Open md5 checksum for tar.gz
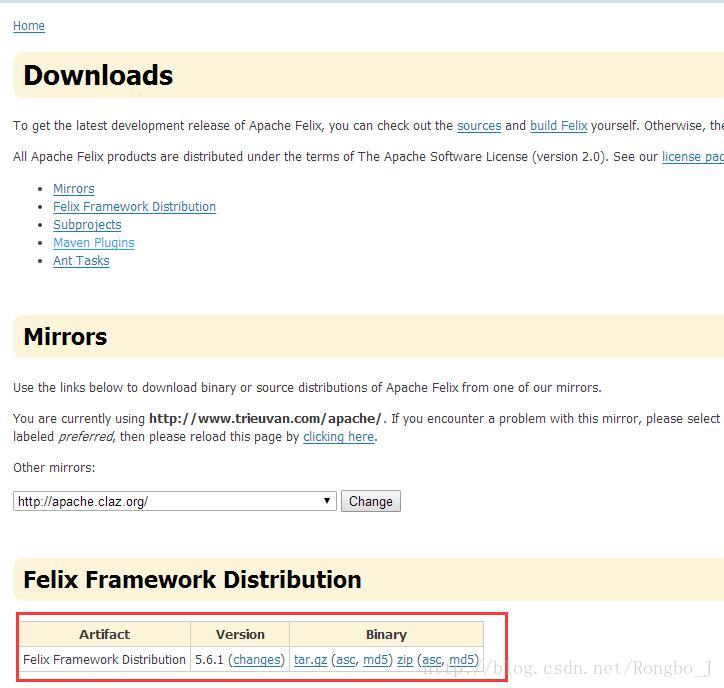 375,659
